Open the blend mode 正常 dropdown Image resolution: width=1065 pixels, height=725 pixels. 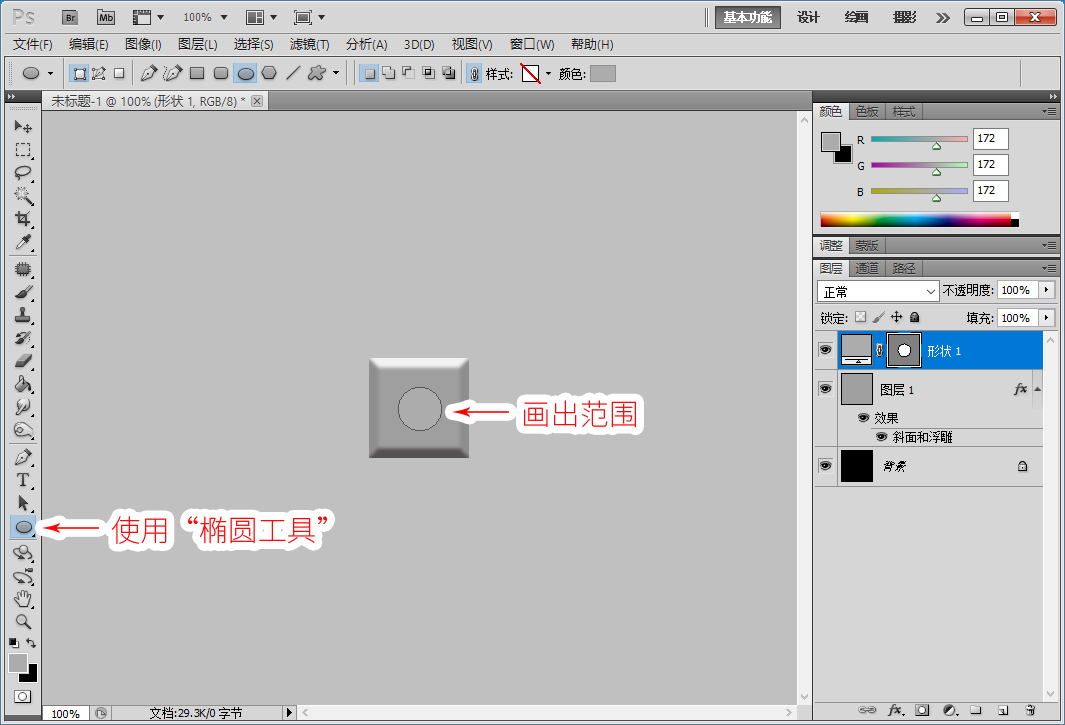tap(878, 291)
